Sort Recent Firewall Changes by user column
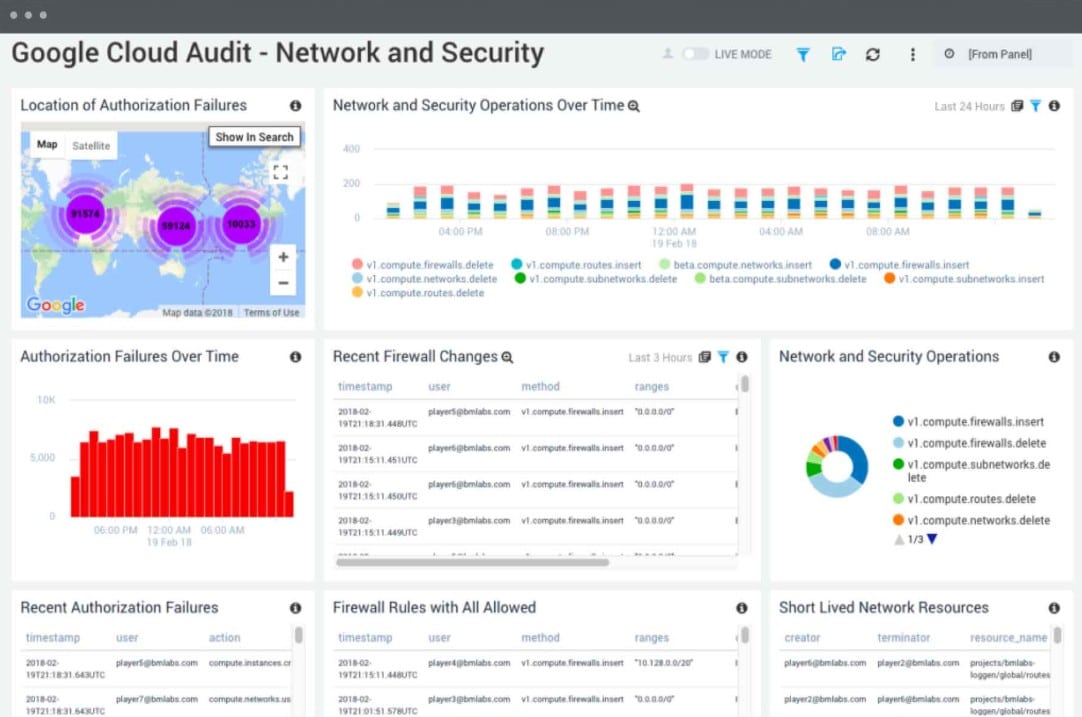This screenshot has height=717, width=1082. coord(439,386)
